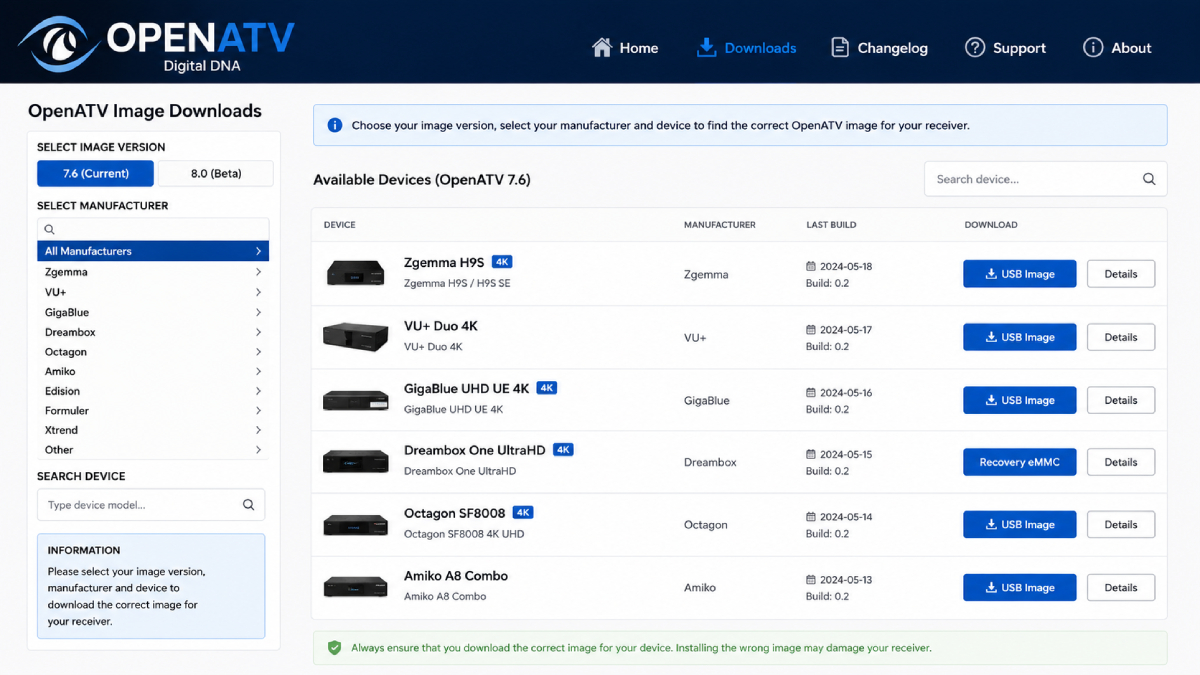Click the calendar icon beside 2024-05-16
The image size is (1200, 675).
pyautogui.click(x=811, y=393)
